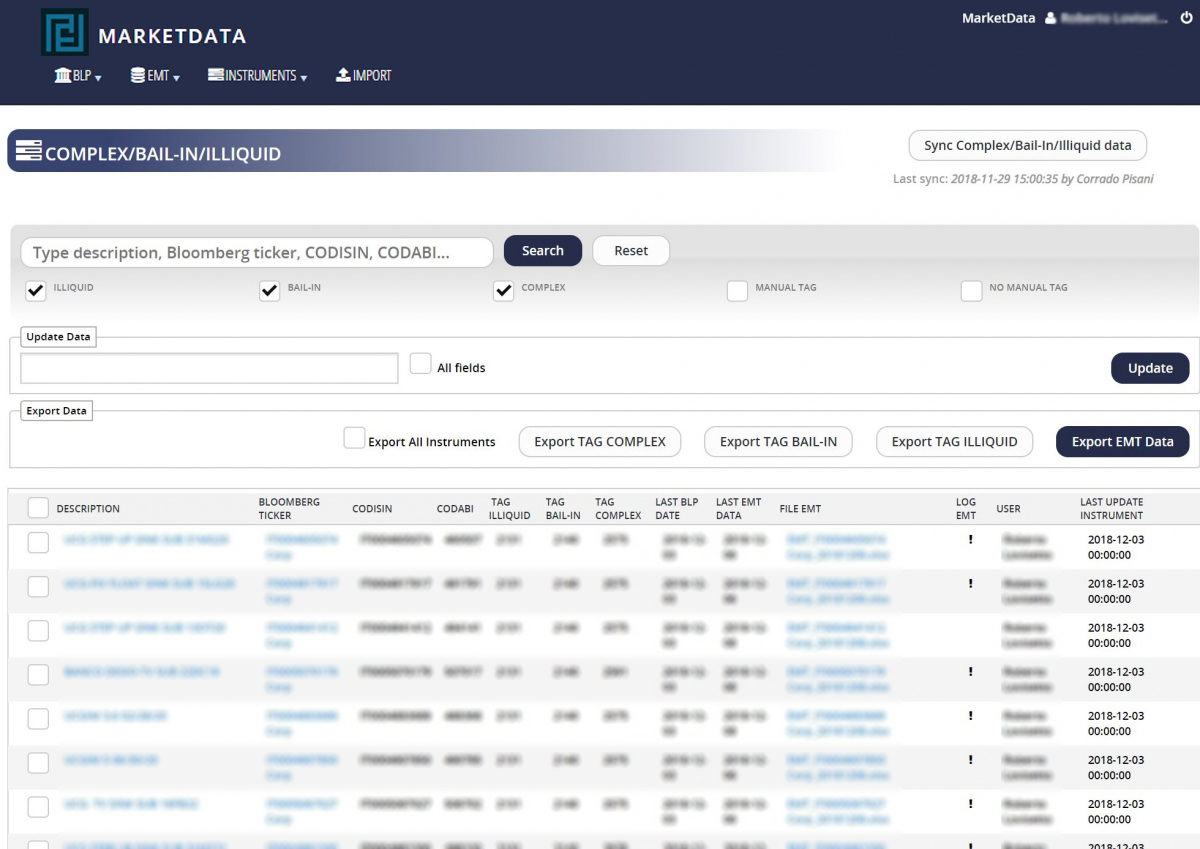Uncheck the COMPLEX filter checkbox

coord(504,291)
